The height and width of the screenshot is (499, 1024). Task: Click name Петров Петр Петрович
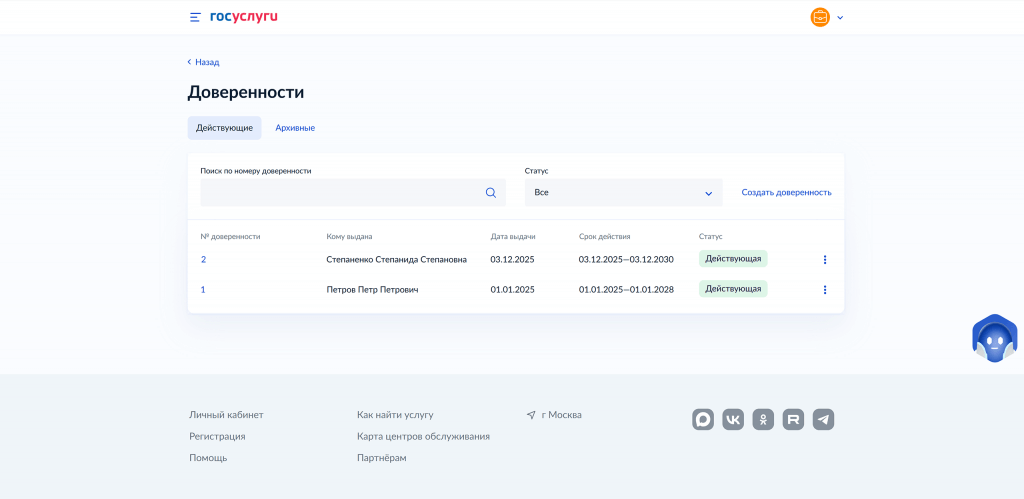(x=372, y=289)
